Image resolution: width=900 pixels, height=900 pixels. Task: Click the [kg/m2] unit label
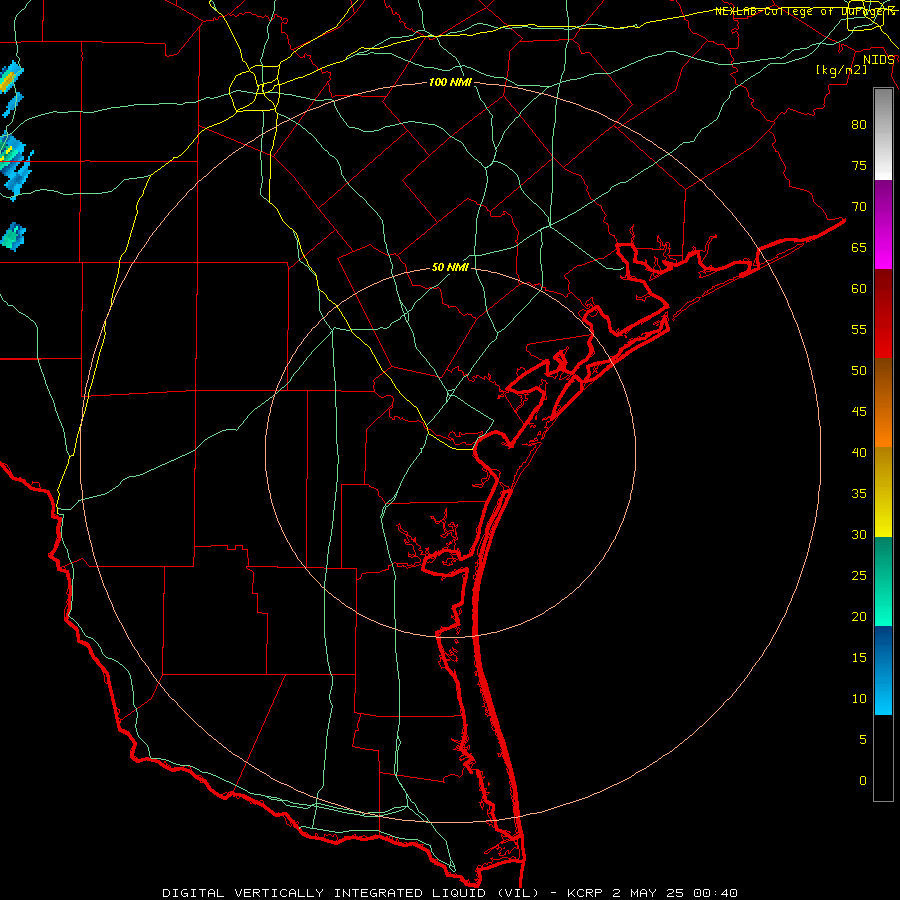(x=841, y=70)
